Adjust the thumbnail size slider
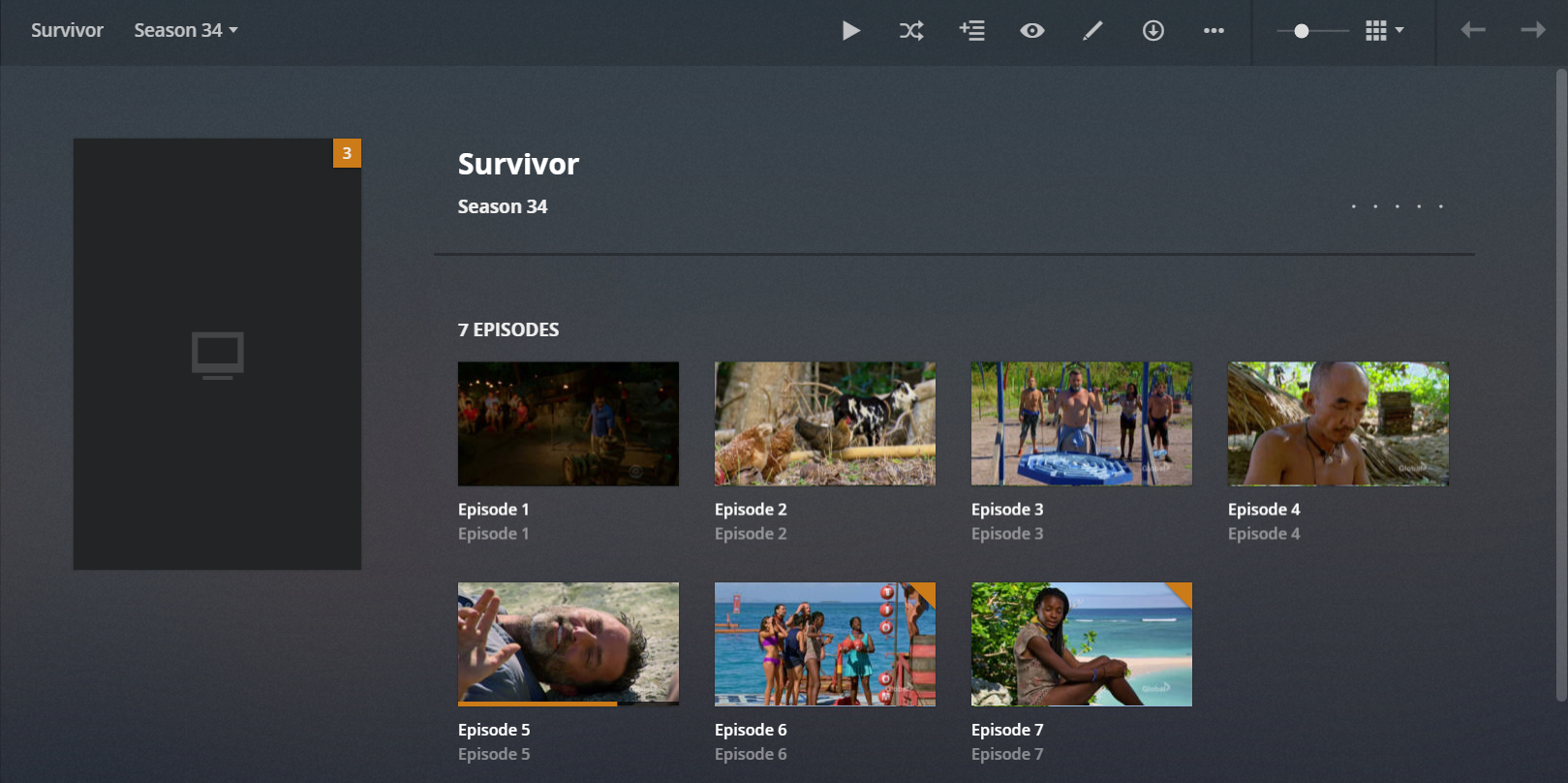Screen dimensions: 1568x783 click(x=1302, y=31)
